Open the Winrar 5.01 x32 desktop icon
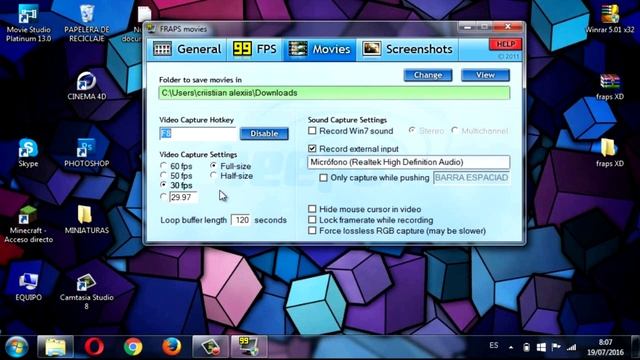 [x=610, y=19]
